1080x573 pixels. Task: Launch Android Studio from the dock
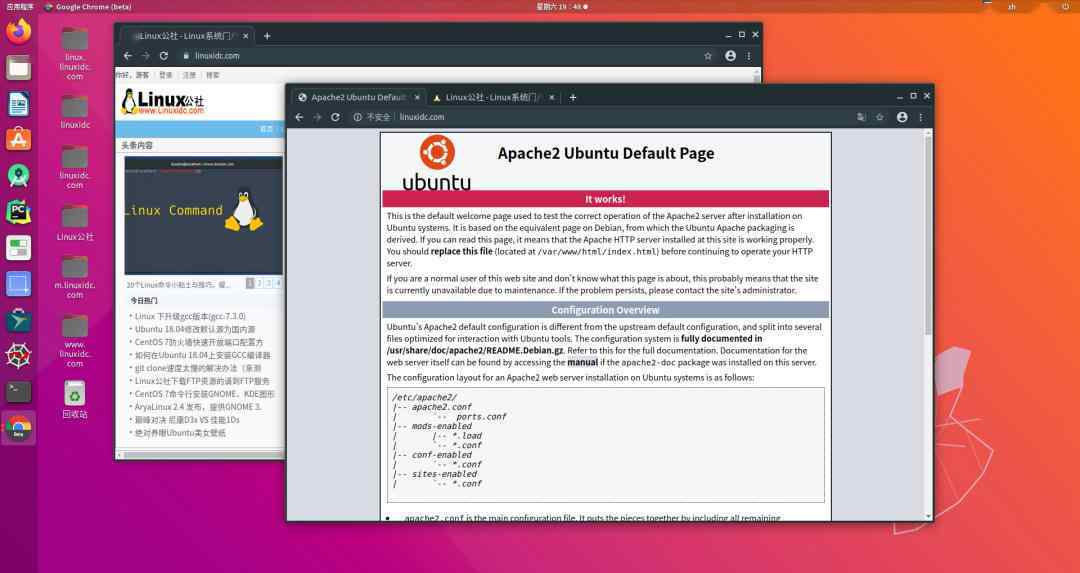coord(19,176)
